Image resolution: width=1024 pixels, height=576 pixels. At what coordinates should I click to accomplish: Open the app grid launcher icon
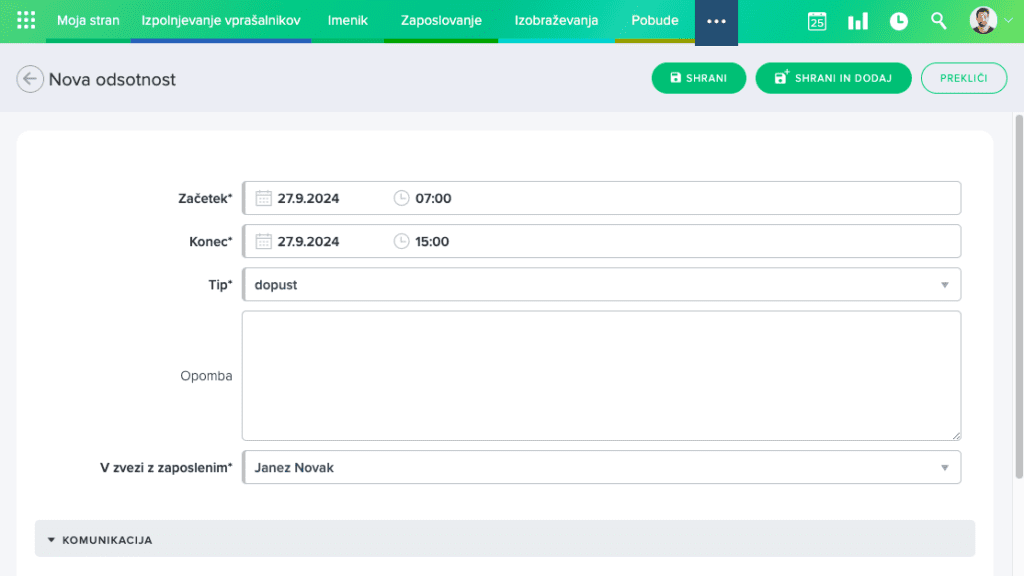click(26, 21)
